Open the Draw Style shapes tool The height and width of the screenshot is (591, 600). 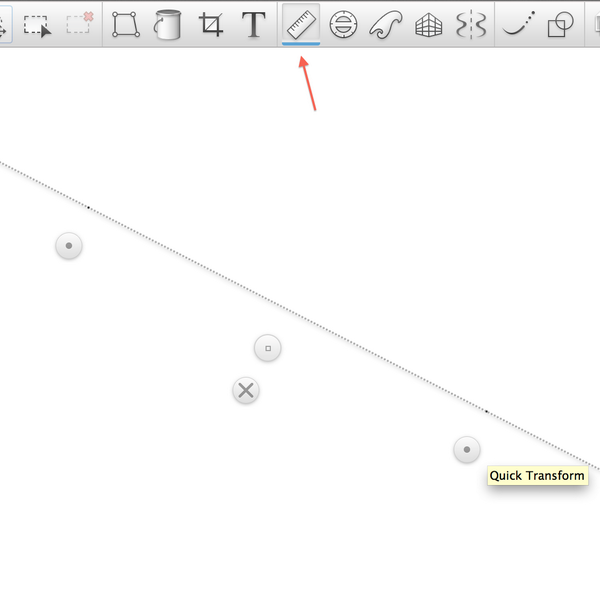pos(561,24)
